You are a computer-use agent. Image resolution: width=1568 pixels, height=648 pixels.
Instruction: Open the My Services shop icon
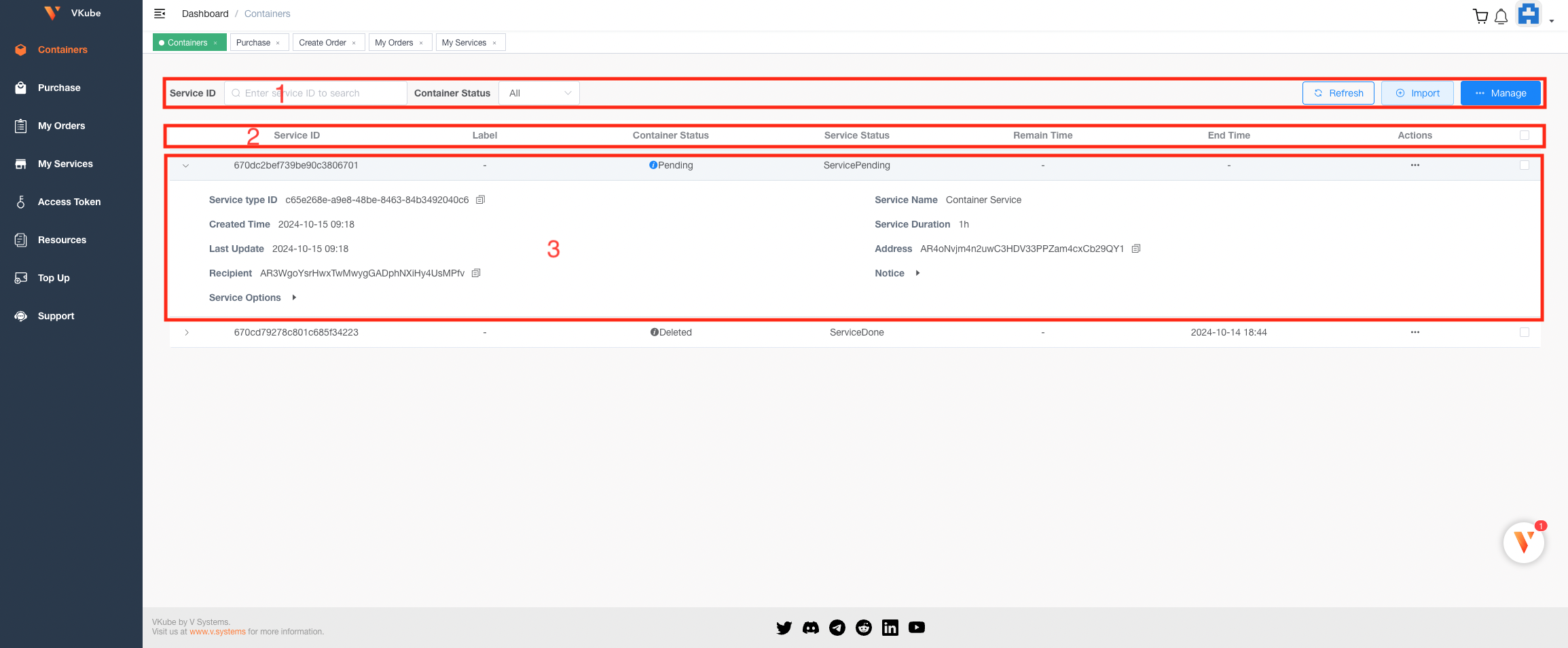point(21,164)
